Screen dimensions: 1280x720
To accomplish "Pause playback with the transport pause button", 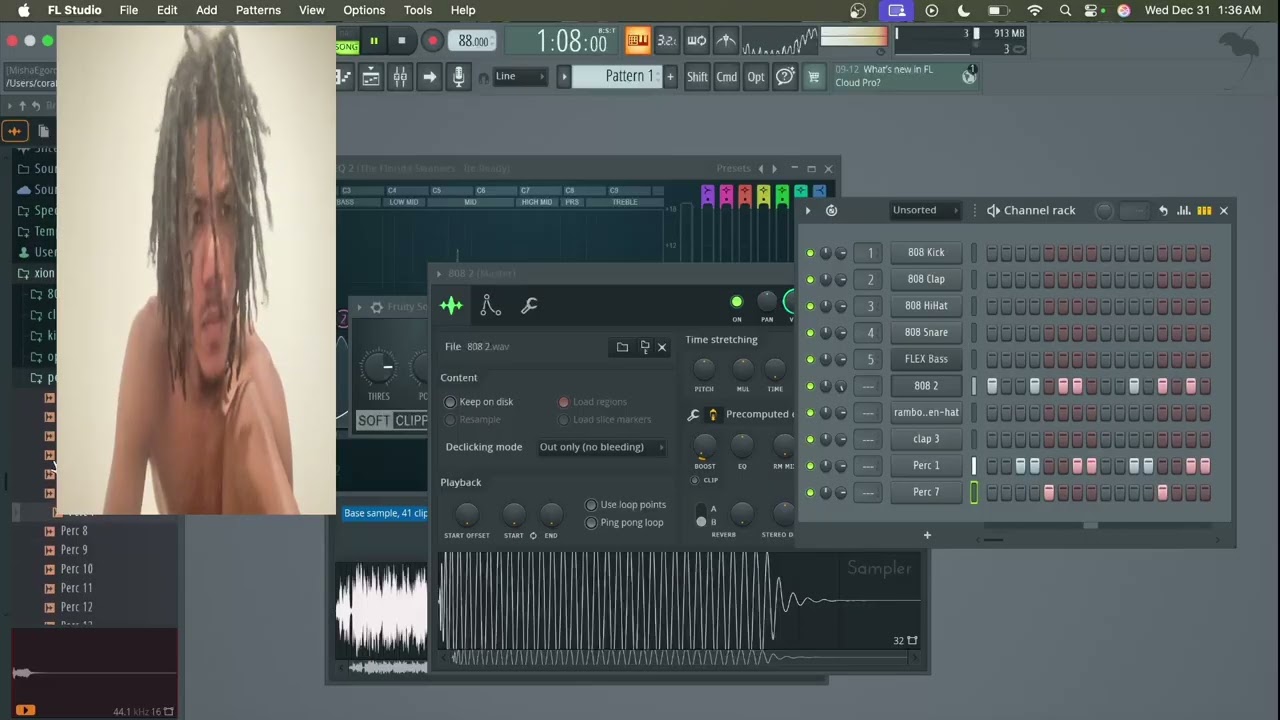I will pos(374,41).
